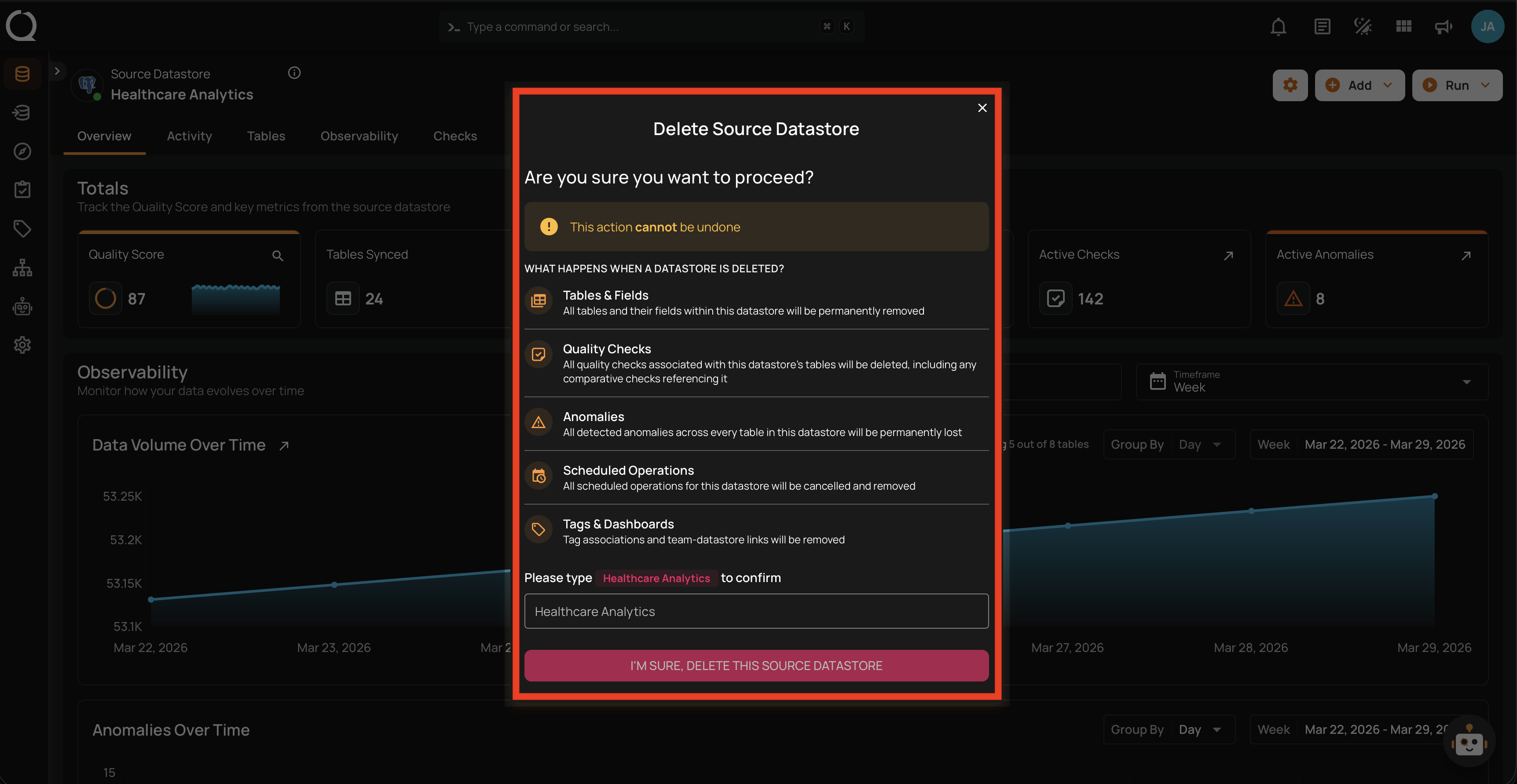Open the datastores sidebar icon
This screenshot has height=784, width=1517.
[22, 73]
